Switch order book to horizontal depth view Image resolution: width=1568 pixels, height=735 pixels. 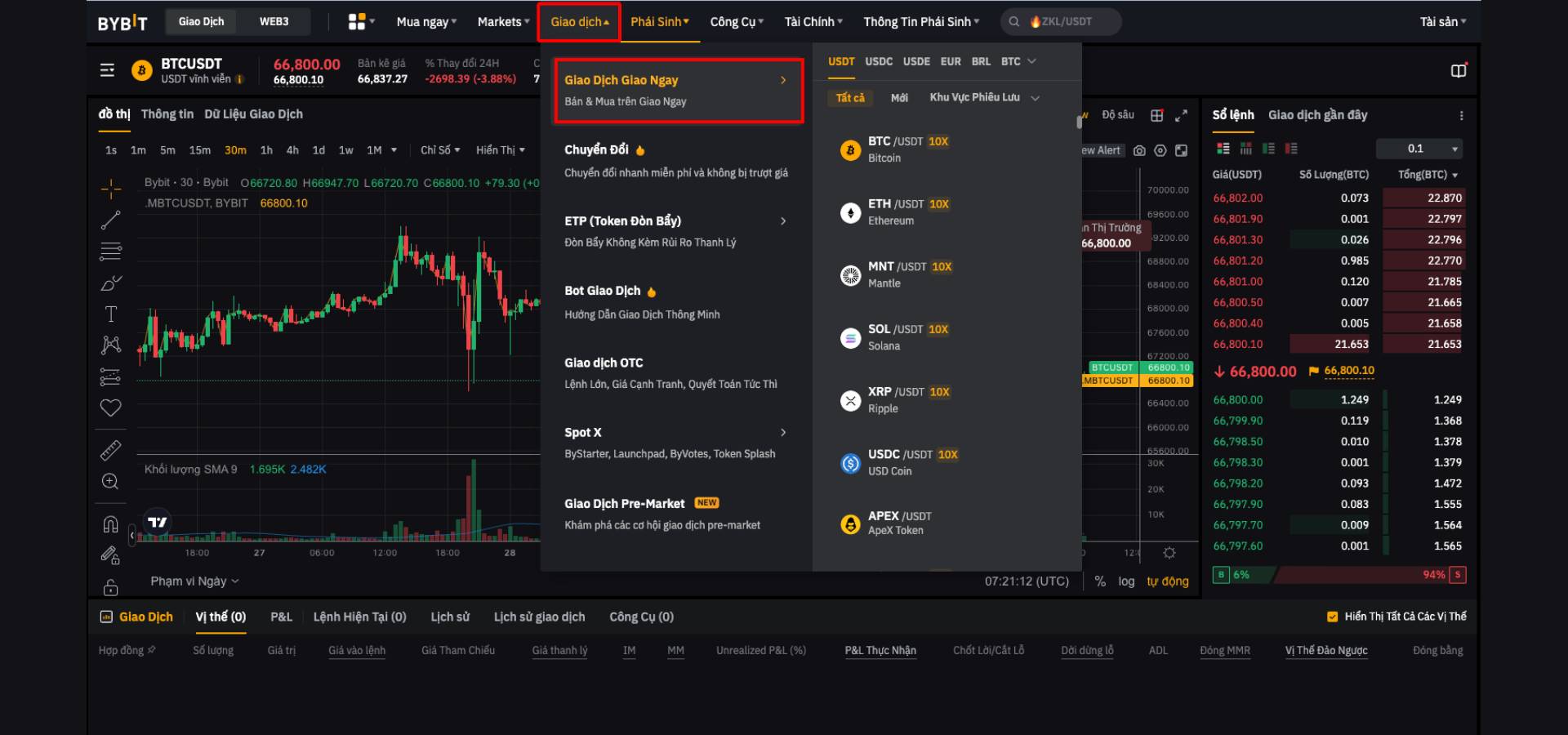click(1245, 149)
